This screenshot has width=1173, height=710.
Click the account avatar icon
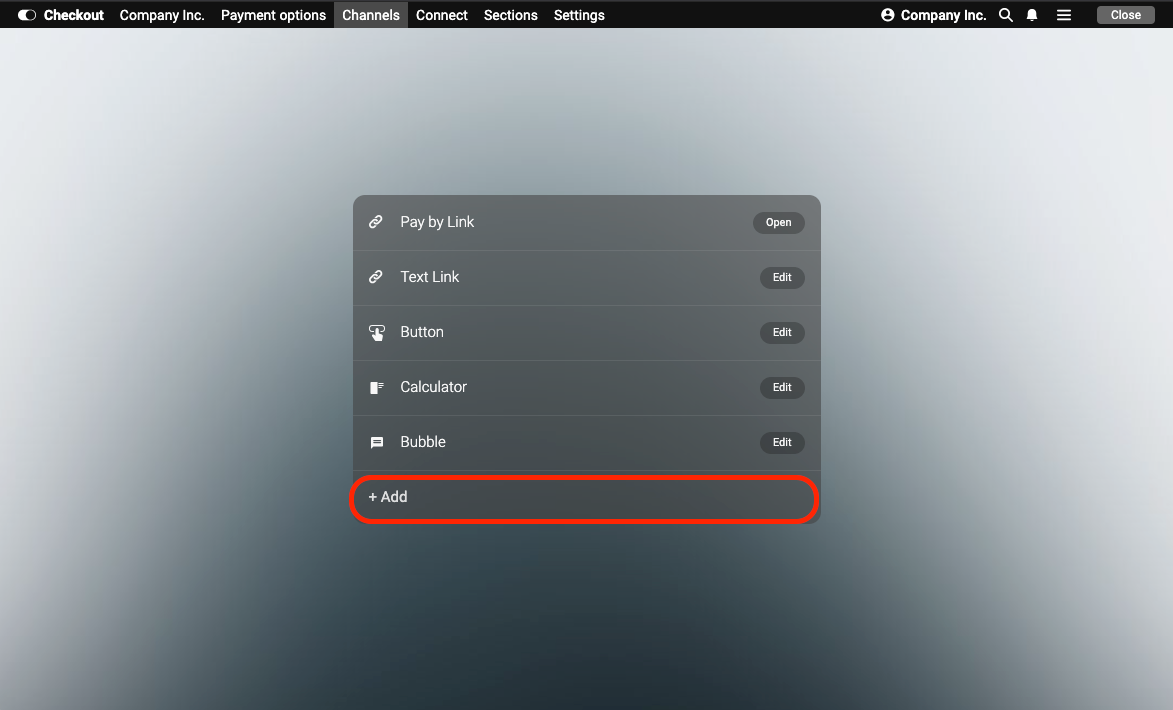tap(888, 15)
